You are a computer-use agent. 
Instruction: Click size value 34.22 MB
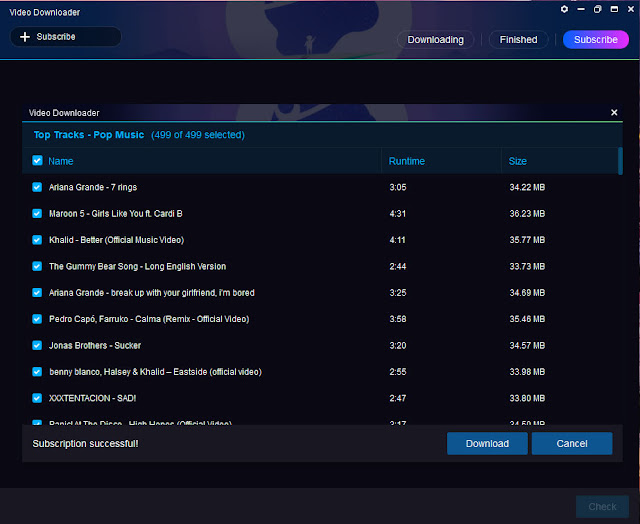point(527,187)
